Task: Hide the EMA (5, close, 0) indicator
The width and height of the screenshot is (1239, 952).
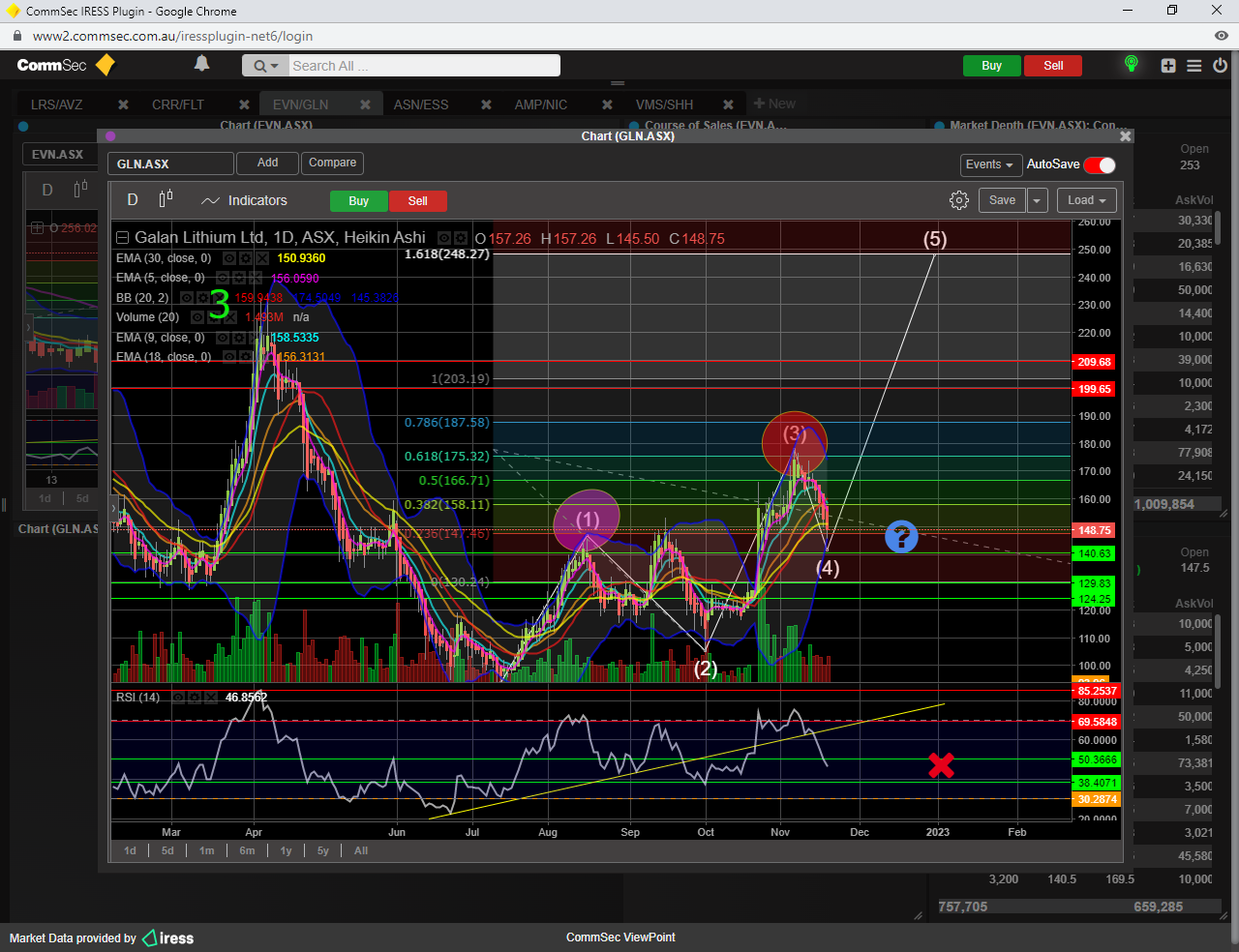Action: [x=223, y=278]
